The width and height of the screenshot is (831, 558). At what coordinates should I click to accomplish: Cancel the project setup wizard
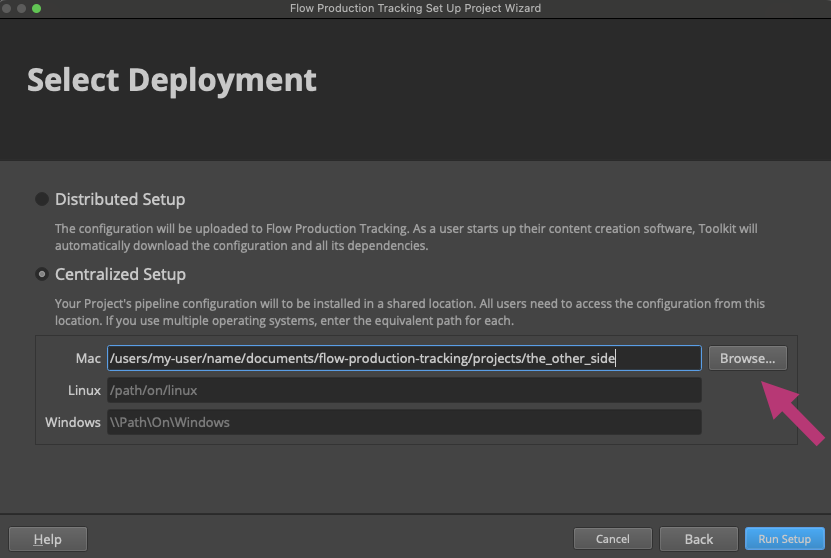612,539
